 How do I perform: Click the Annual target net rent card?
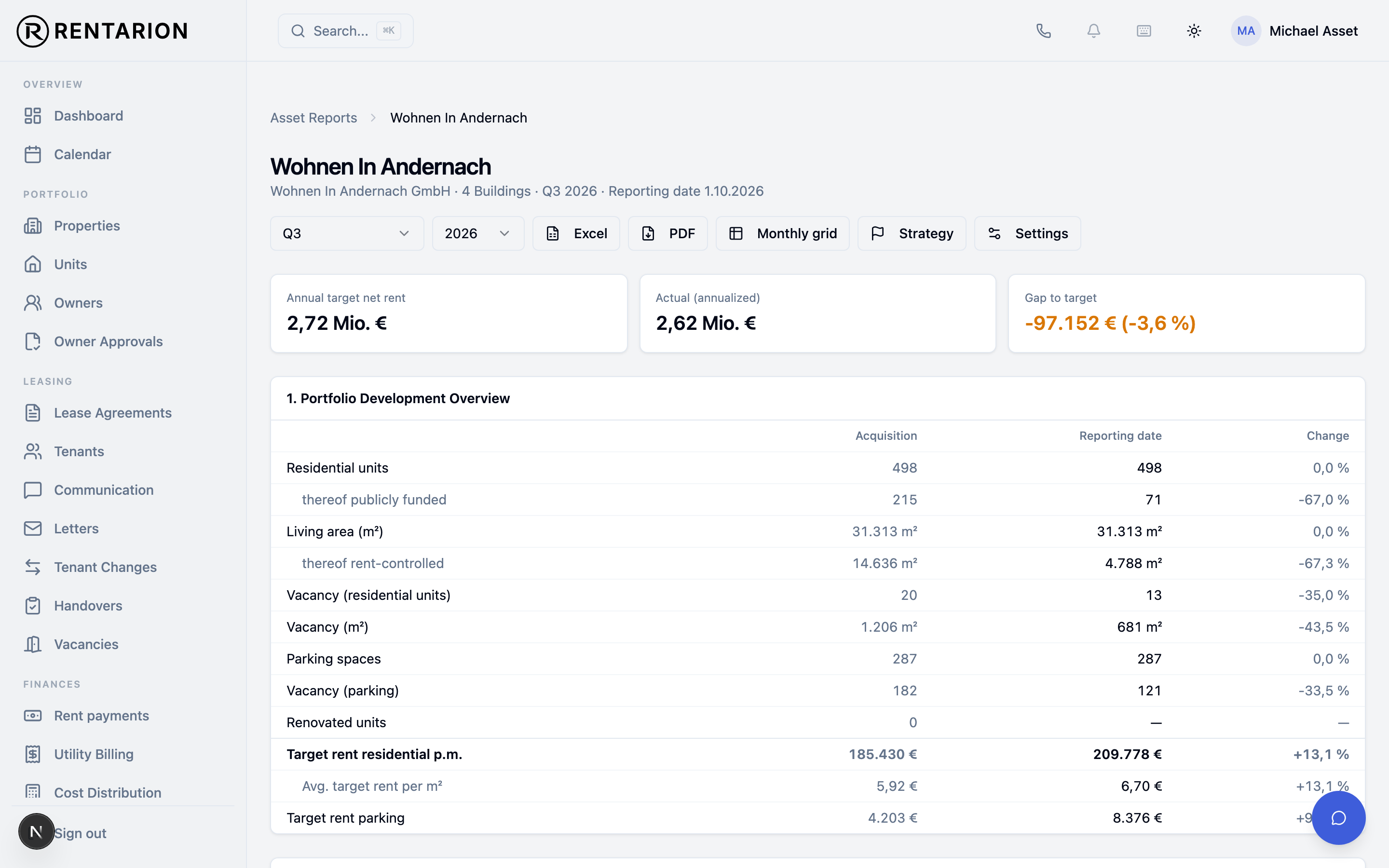click(448, 313)
